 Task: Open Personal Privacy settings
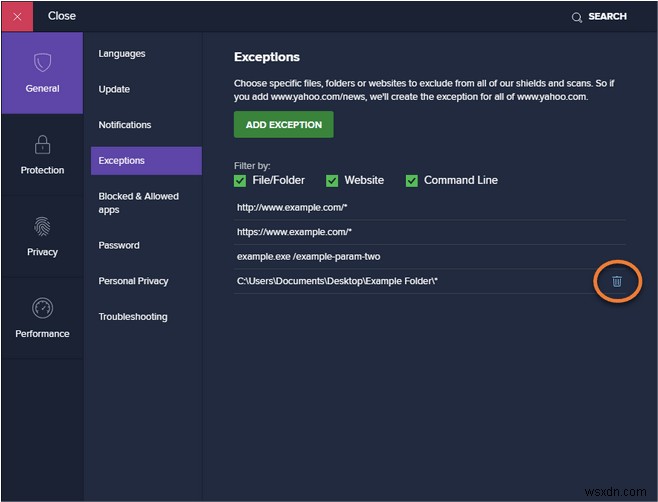[133, 281]
